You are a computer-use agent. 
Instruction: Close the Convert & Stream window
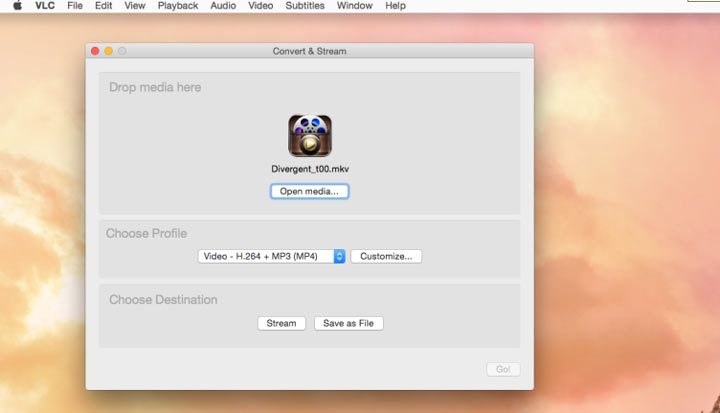[95, 51]
